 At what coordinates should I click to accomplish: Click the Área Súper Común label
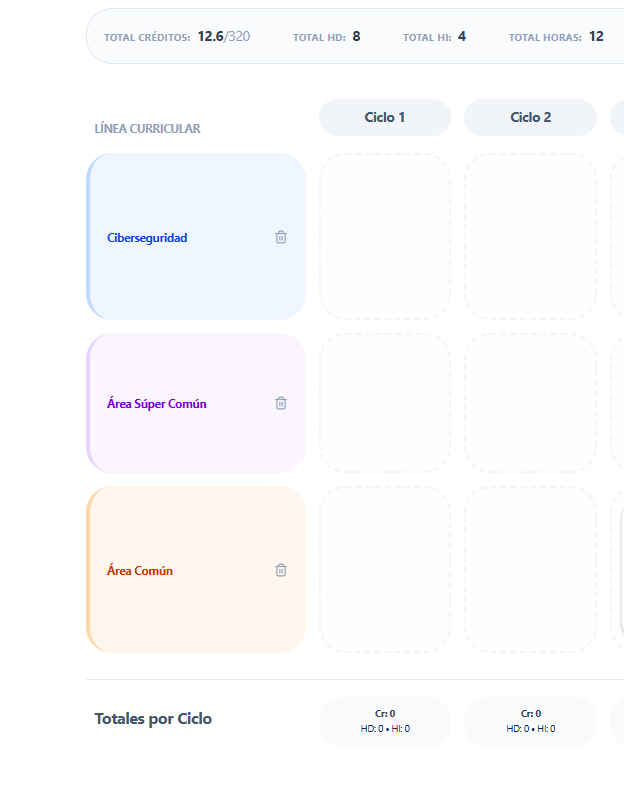click(x=157, y=404)
